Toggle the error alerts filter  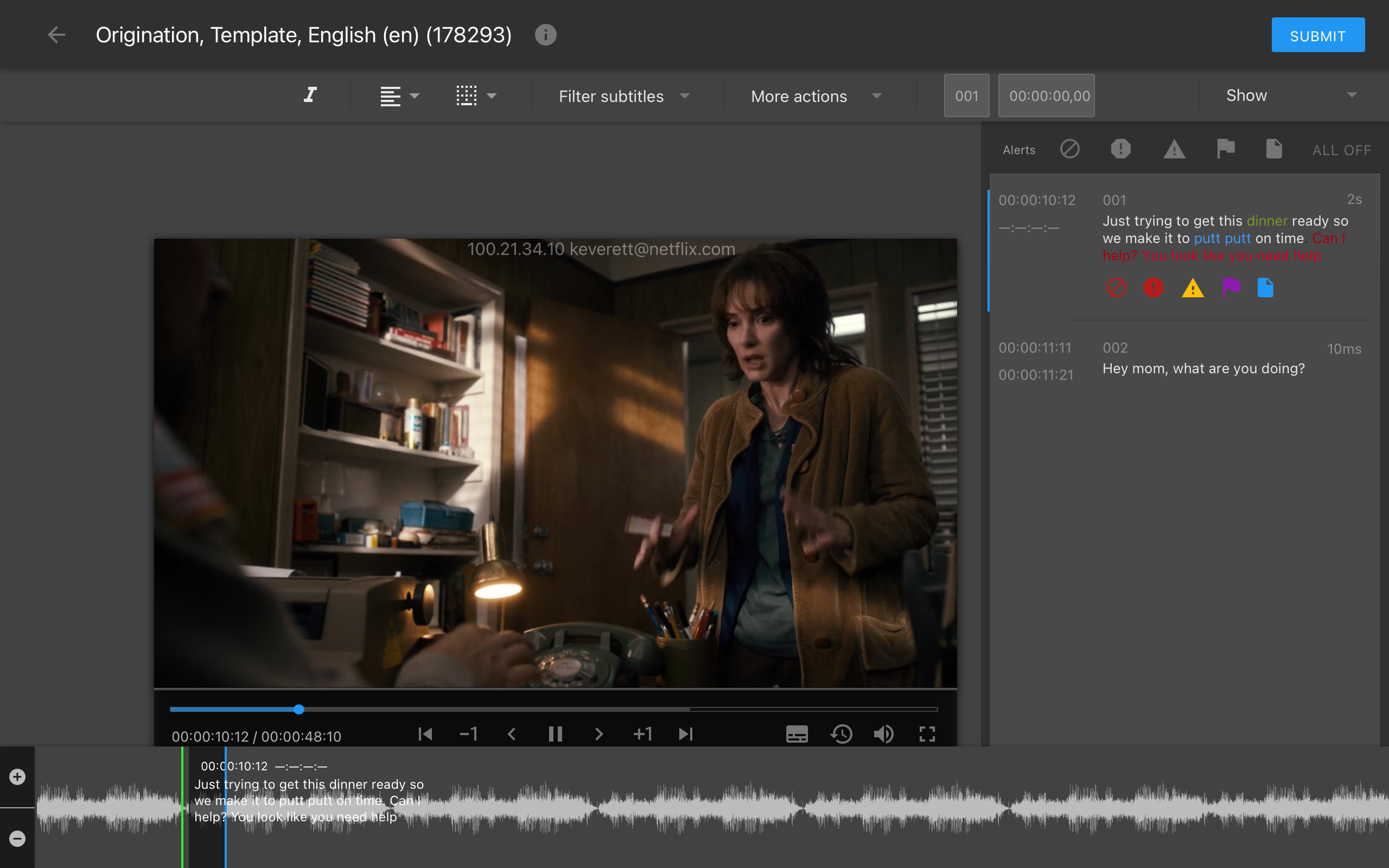pyautogui.click(x=1120, y=149)
